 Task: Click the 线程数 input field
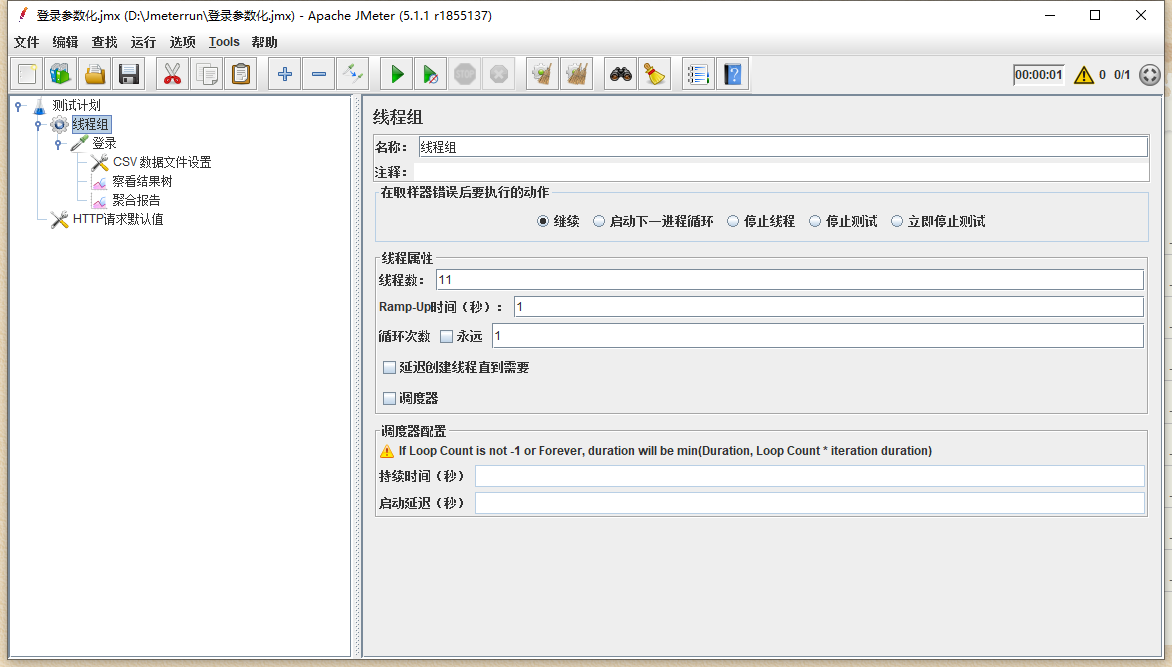click(x=789, y=280)
